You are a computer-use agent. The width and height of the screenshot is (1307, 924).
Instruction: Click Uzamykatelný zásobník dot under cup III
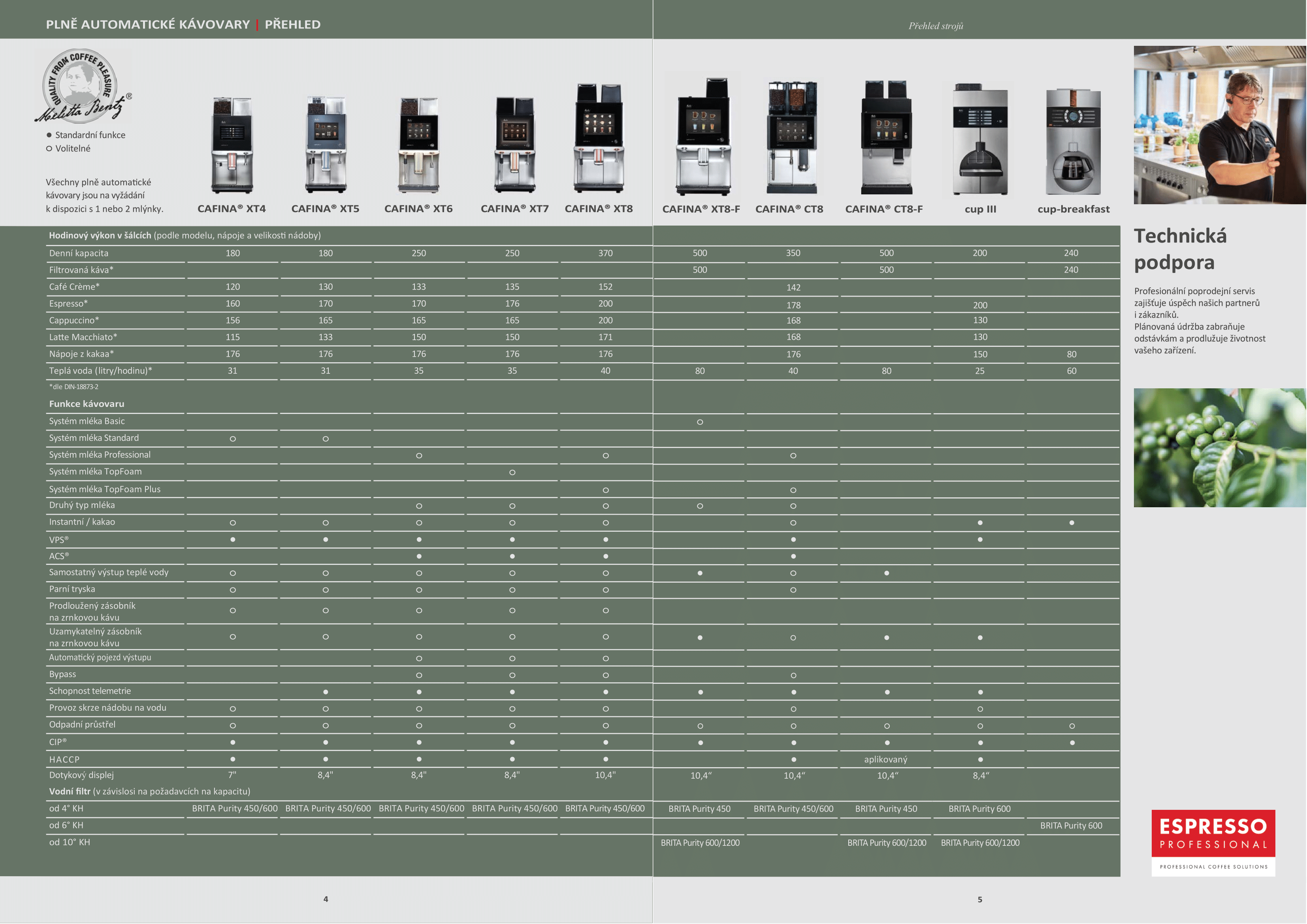pyautogui.click(x=980, y=638)
